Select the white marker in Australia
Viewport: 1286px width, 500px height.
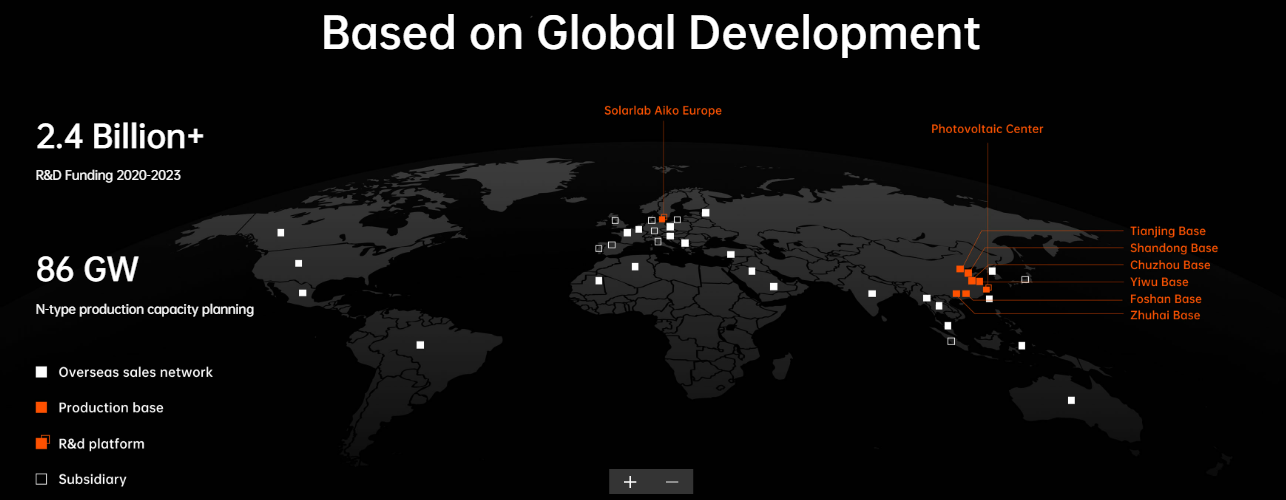tap(1071, 400)
